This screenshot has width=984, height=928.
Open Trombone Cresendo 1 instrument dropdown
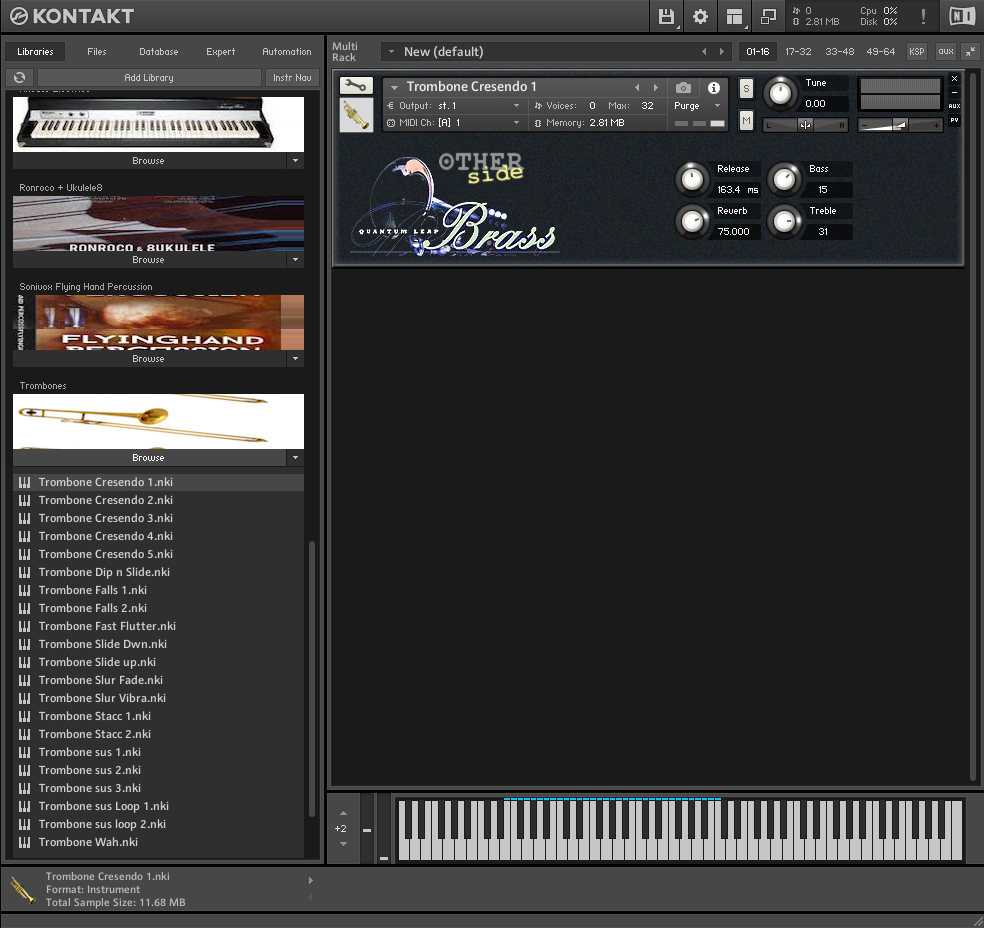click(x=395, y=87)
